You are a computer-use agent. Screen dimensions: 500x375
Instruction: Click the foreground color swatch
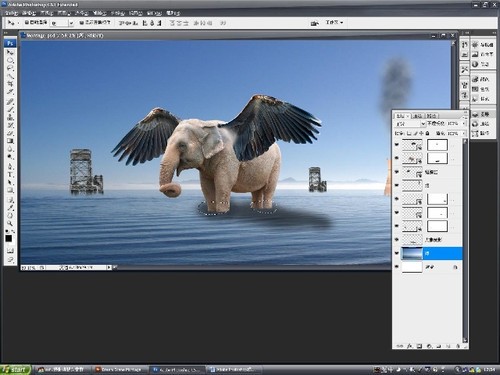tap(9, 238)
